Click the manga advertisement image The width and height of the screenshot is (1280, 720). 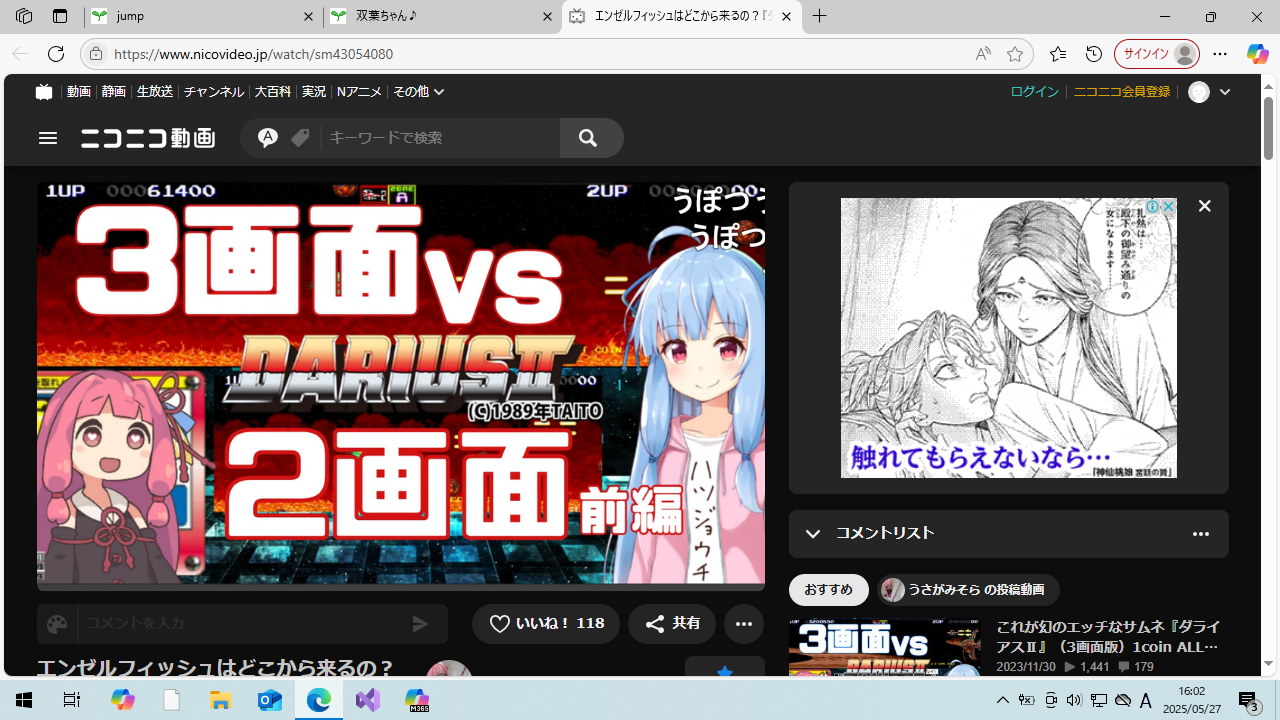point(1008,338)
